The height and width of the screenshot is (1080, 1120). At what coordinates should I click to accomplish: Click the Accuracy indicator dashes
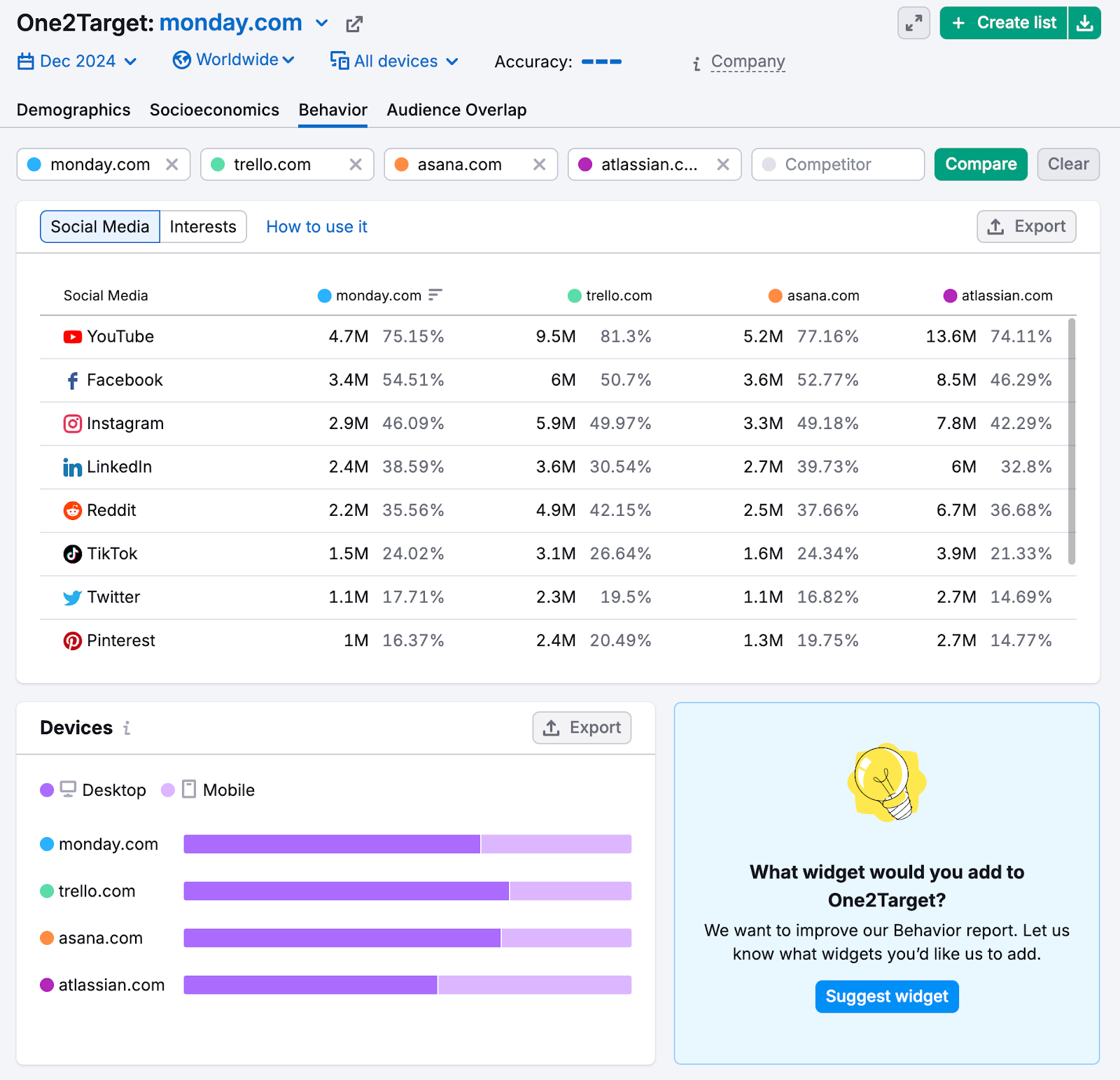[x=601, y=62]
